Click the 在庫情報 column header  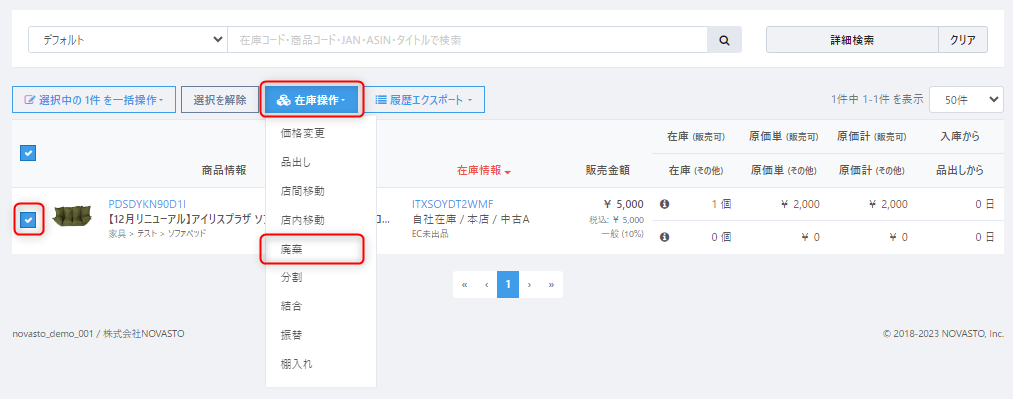[479, 170]
